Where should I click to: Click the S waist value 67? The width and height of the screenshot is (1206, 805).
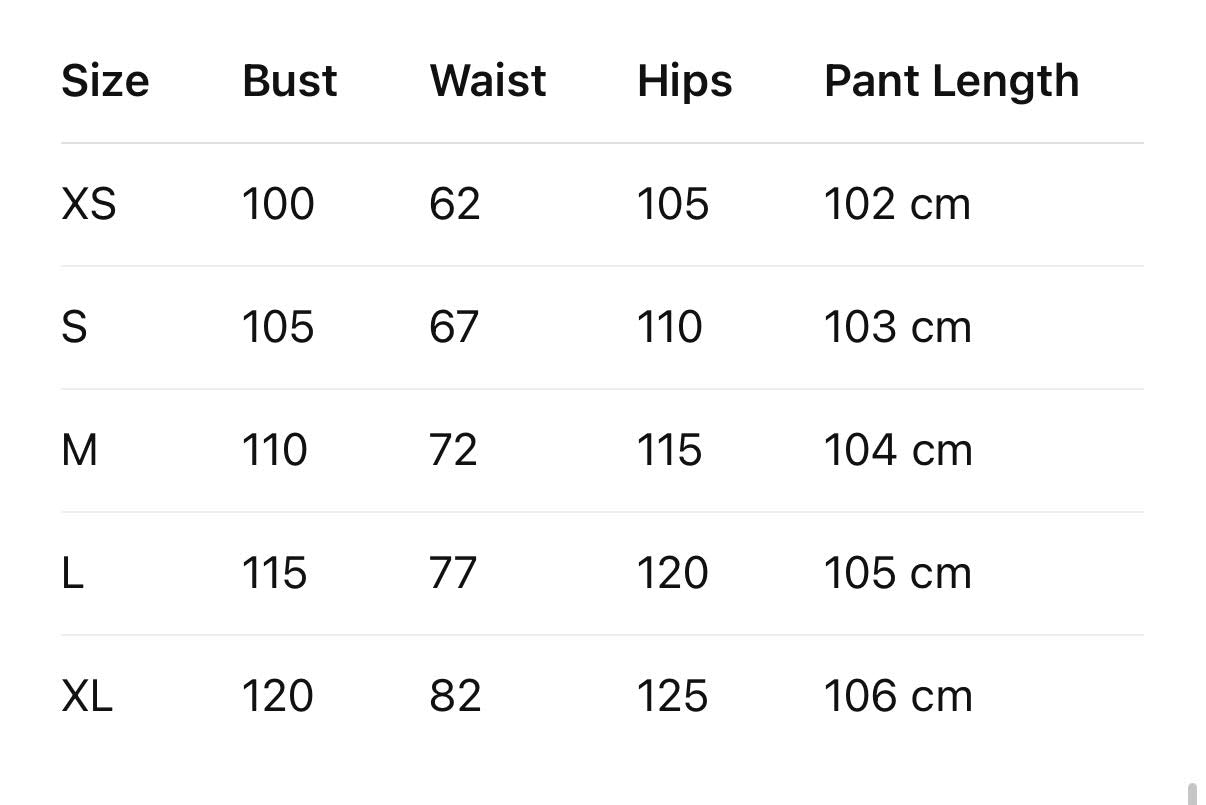[x=455, y=327]
